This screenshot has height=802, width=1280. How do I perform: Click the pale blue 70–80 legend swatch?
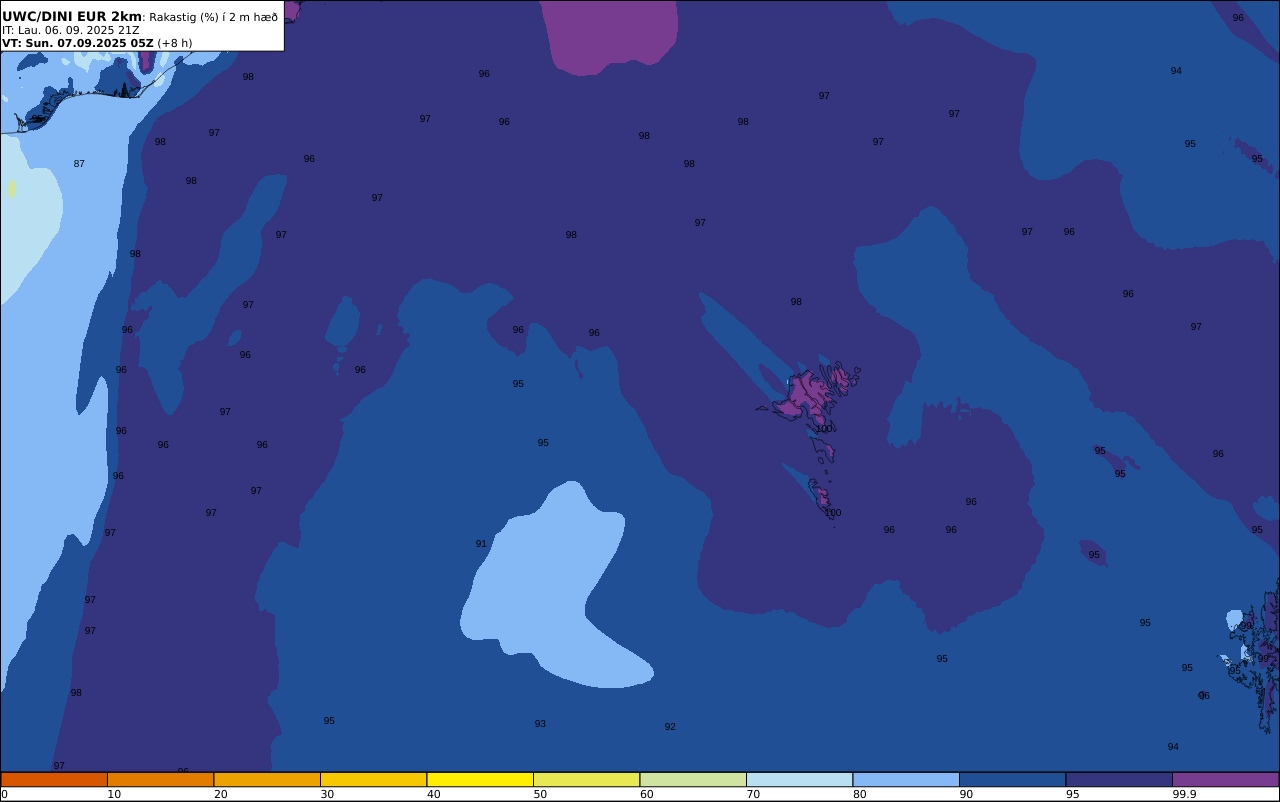(x=799, y=779)
